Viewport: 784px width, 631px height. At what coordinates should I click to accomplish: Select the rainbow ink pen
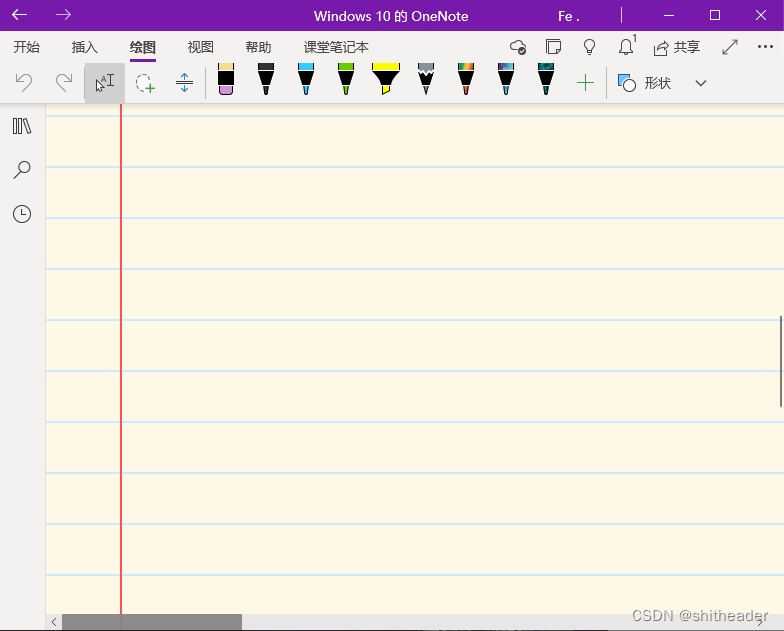466,79
